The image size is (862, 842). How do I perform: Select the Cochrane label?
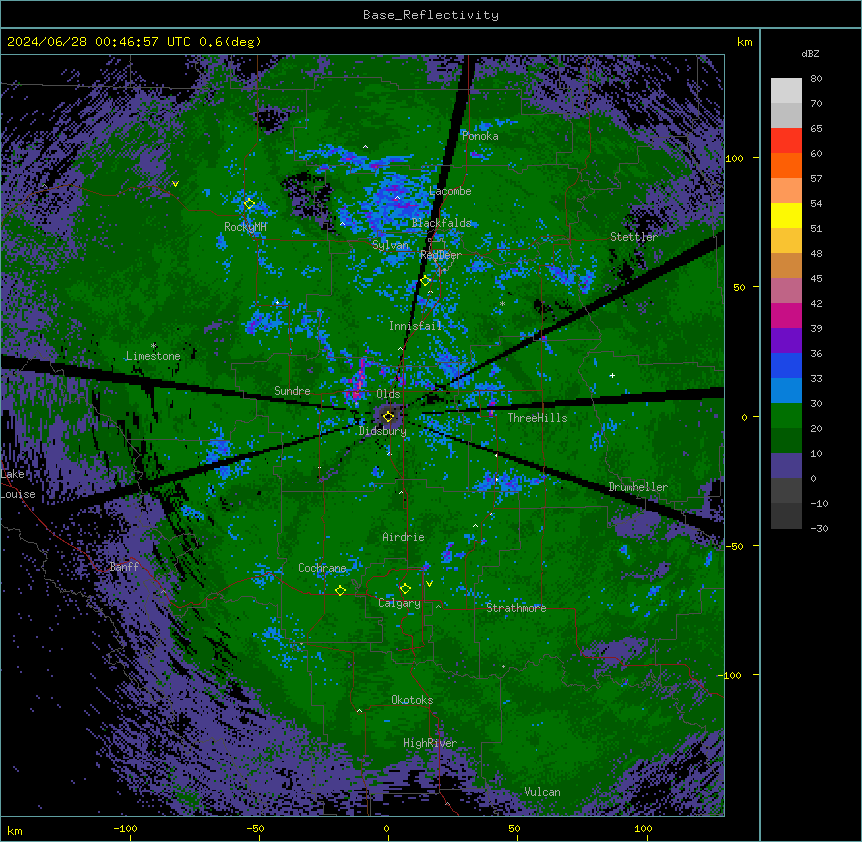pyautogui.click(x=322, y=568)
